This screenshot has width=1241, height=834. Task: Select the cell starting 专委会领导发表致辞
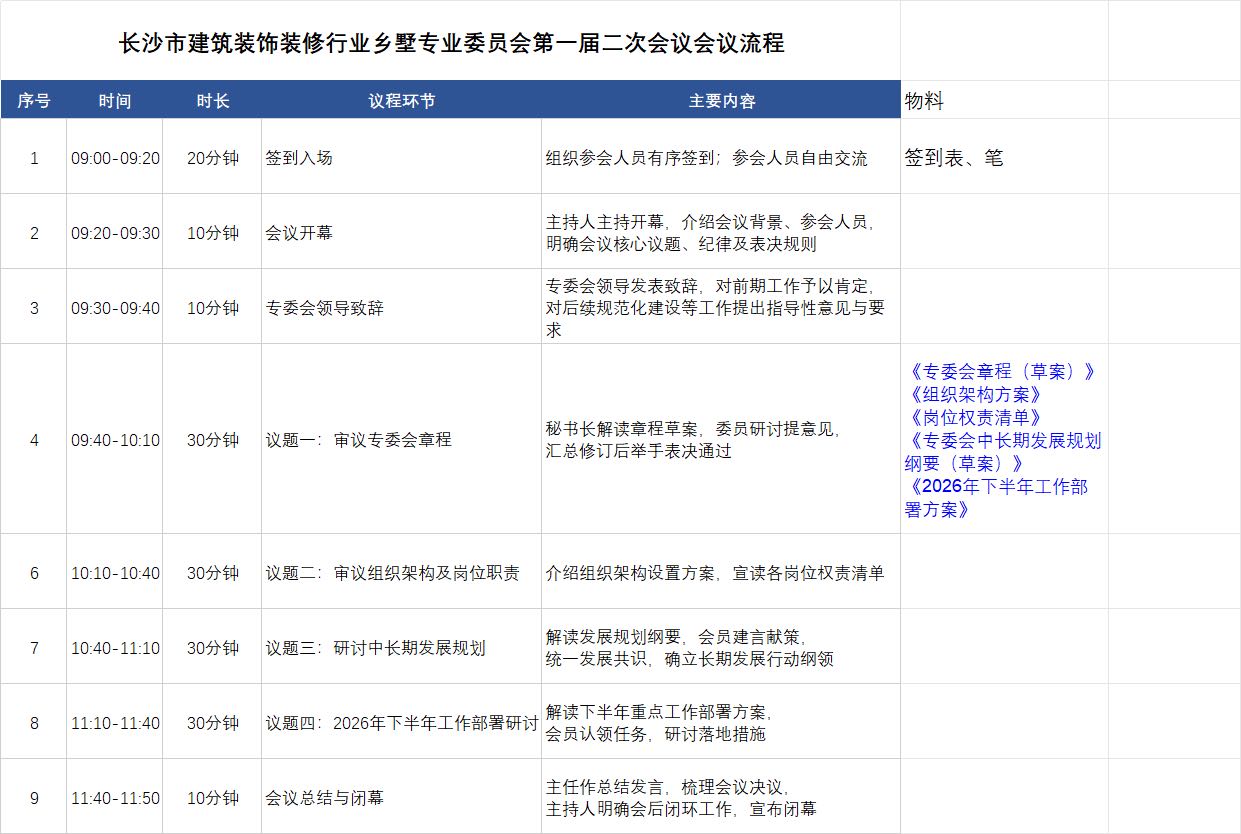click(721, 307)
